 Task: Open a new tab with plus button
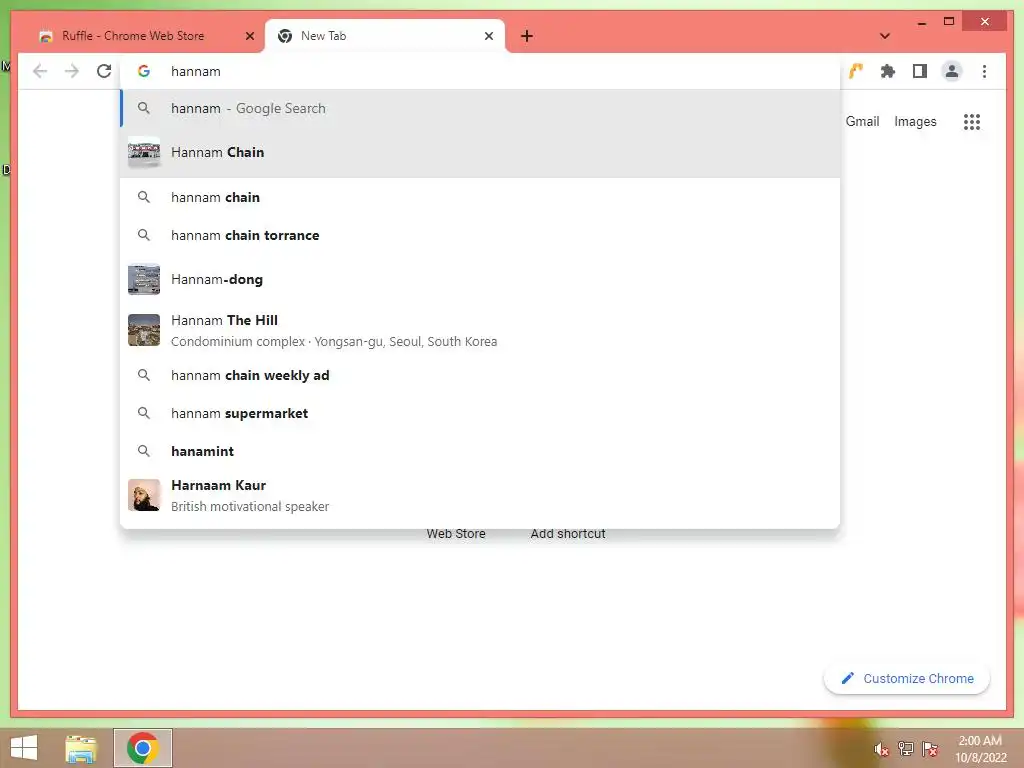pos(527,36)
